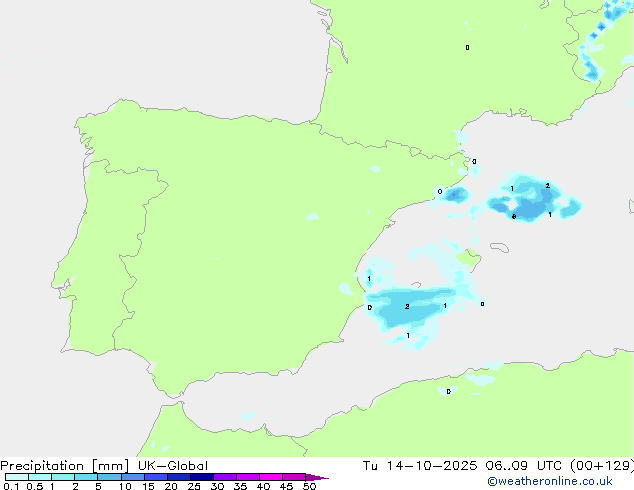634x490 pixels.
Task: Click the '25' legend scale value
Action: pyautogui.click(x=194, y=486)
